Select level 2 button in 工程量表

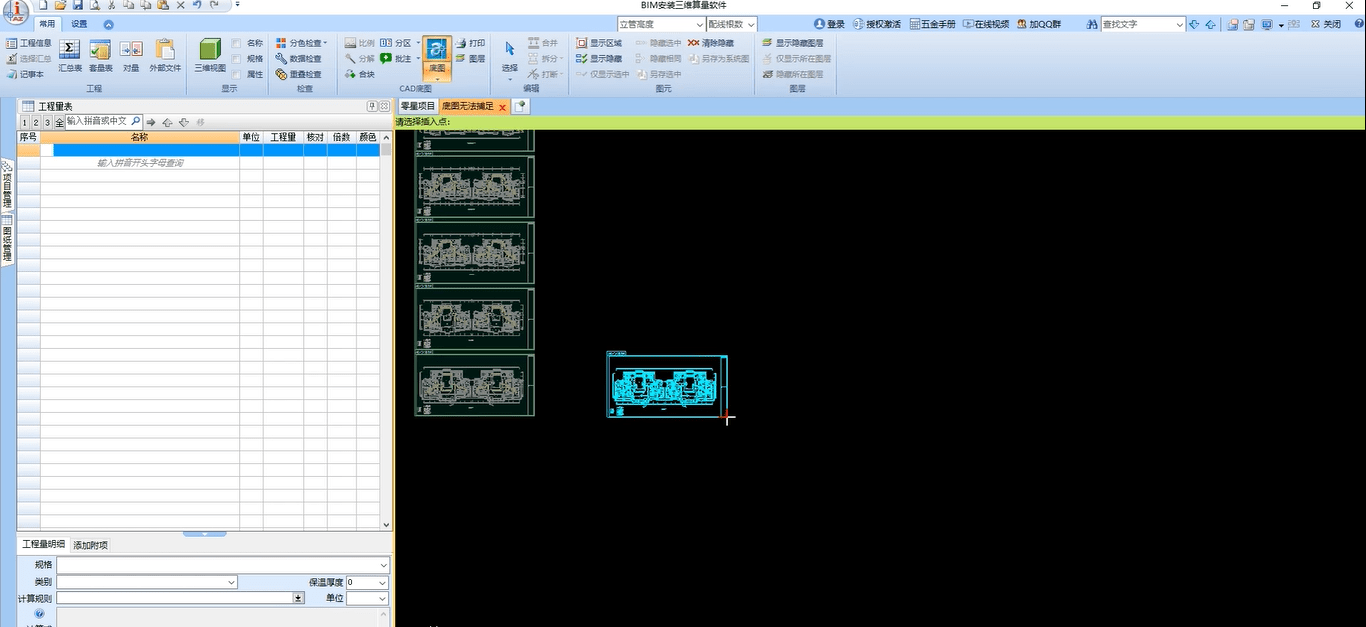[36, 122]
